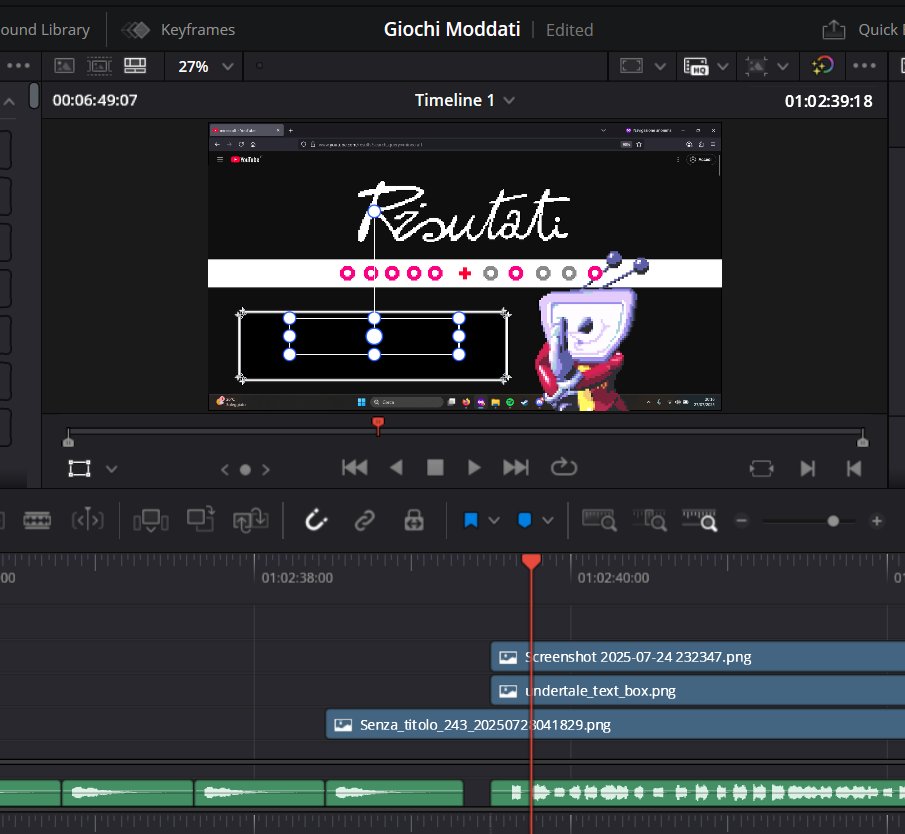Select the Blade edit mode tool
905x834 pixels.
pos(37,521)
